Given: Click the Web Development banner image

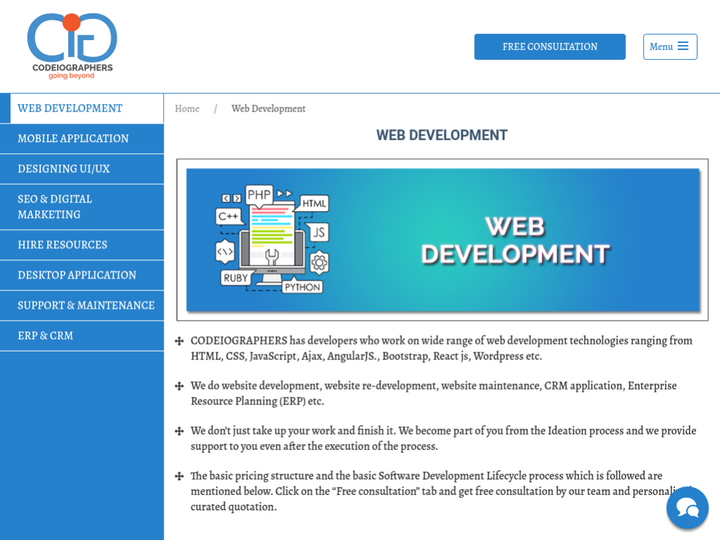Looking at the screenshot, I should pyautogui.click(x=443, y=240).
